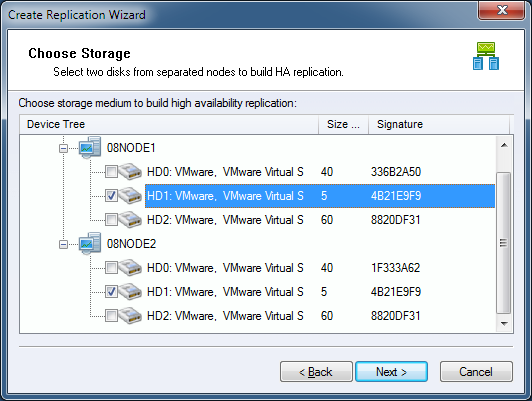
Task: Uncheck the HD1 checkbox under 08NODE2
Action: pyautogui.click(x=111, y=291)
